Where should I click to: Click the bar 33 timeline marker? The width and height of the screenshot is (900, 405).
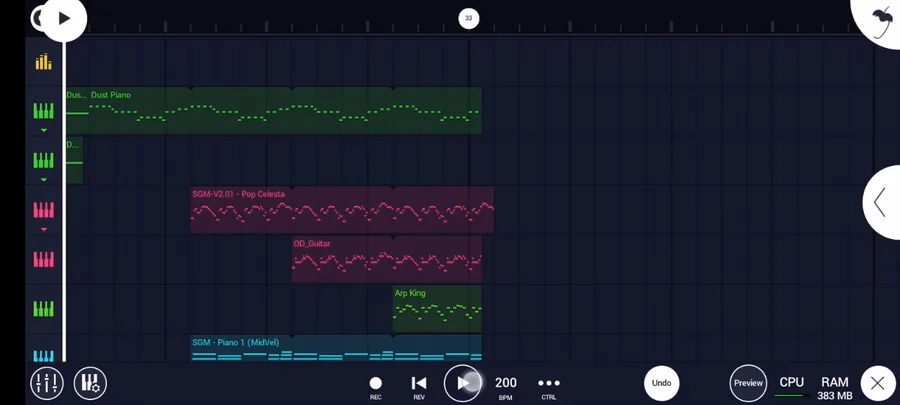coord(468,18)
